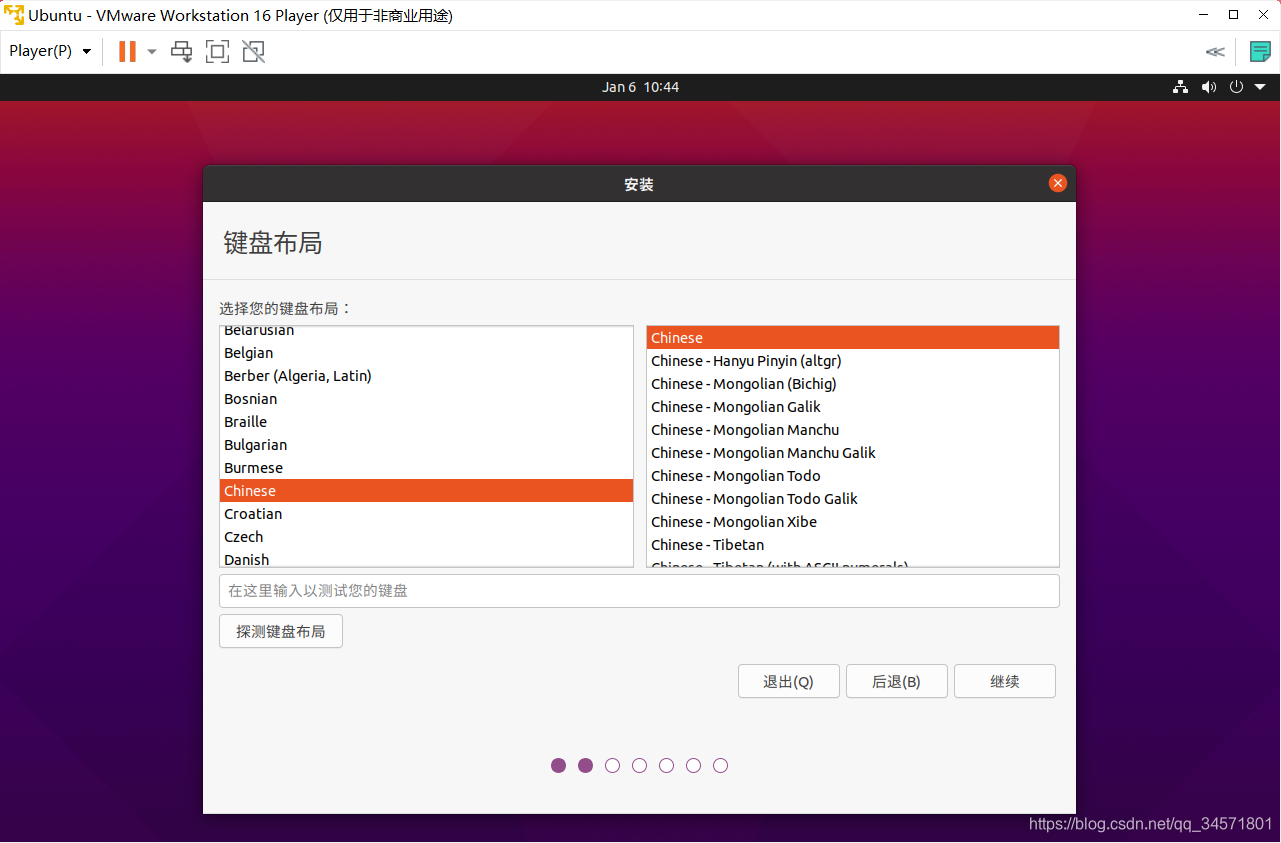Viewport: 1281px width, 843px height.
Task: Open the Jan 6 10:44 clock menu
Action: click(x=640, y=87)
